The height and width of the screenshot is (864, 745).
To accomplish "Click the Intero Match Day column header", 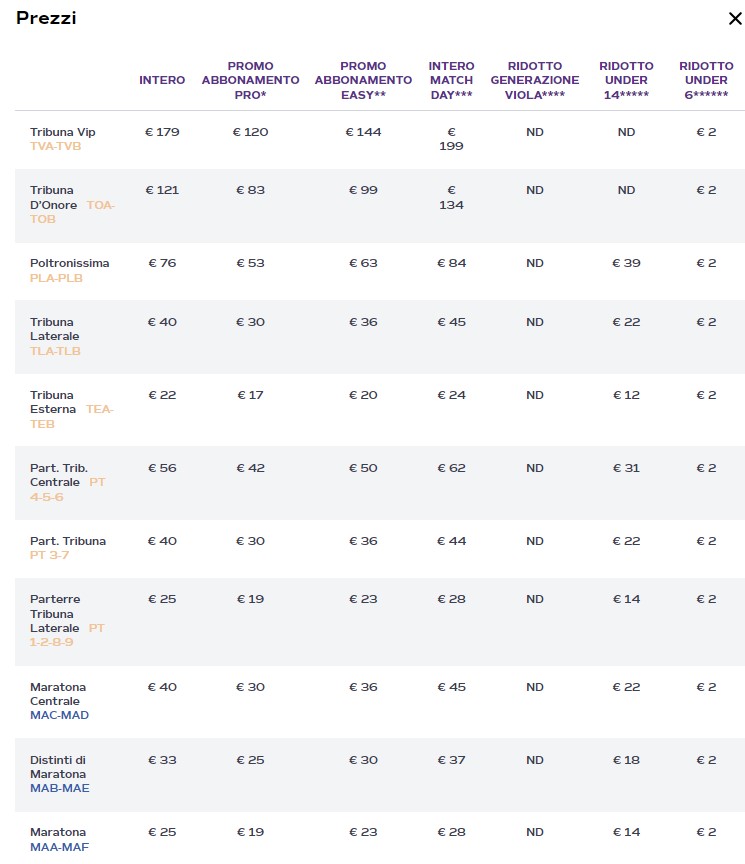I will click(451, 80).
